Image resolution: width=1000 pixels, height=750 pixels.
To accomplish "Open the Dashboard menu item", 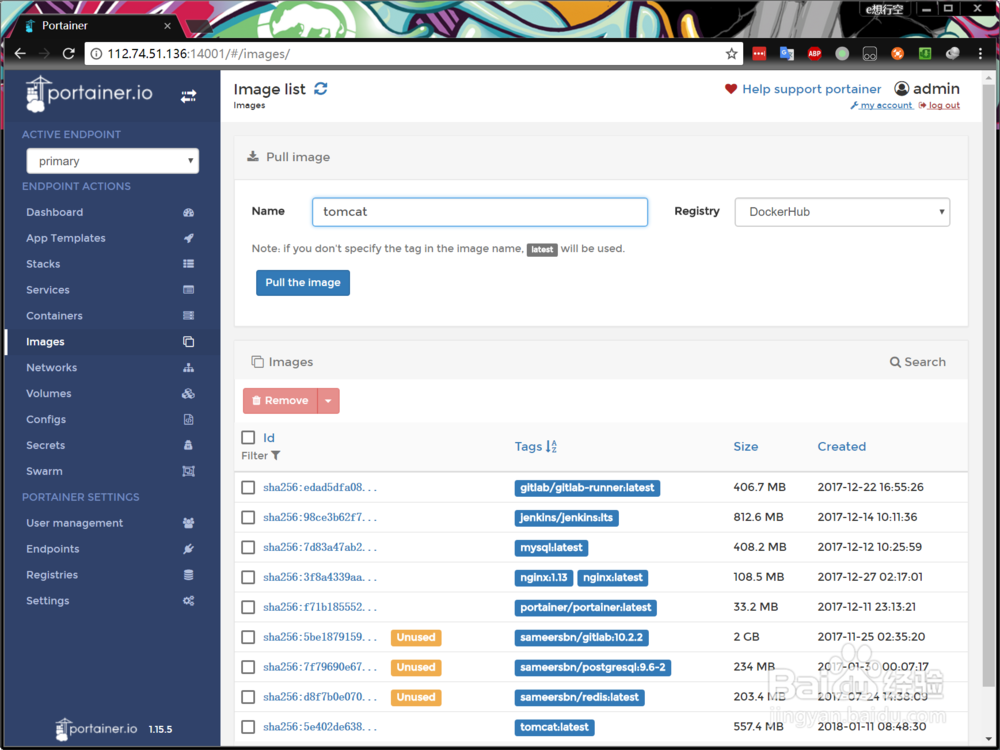I will point(112,212).
